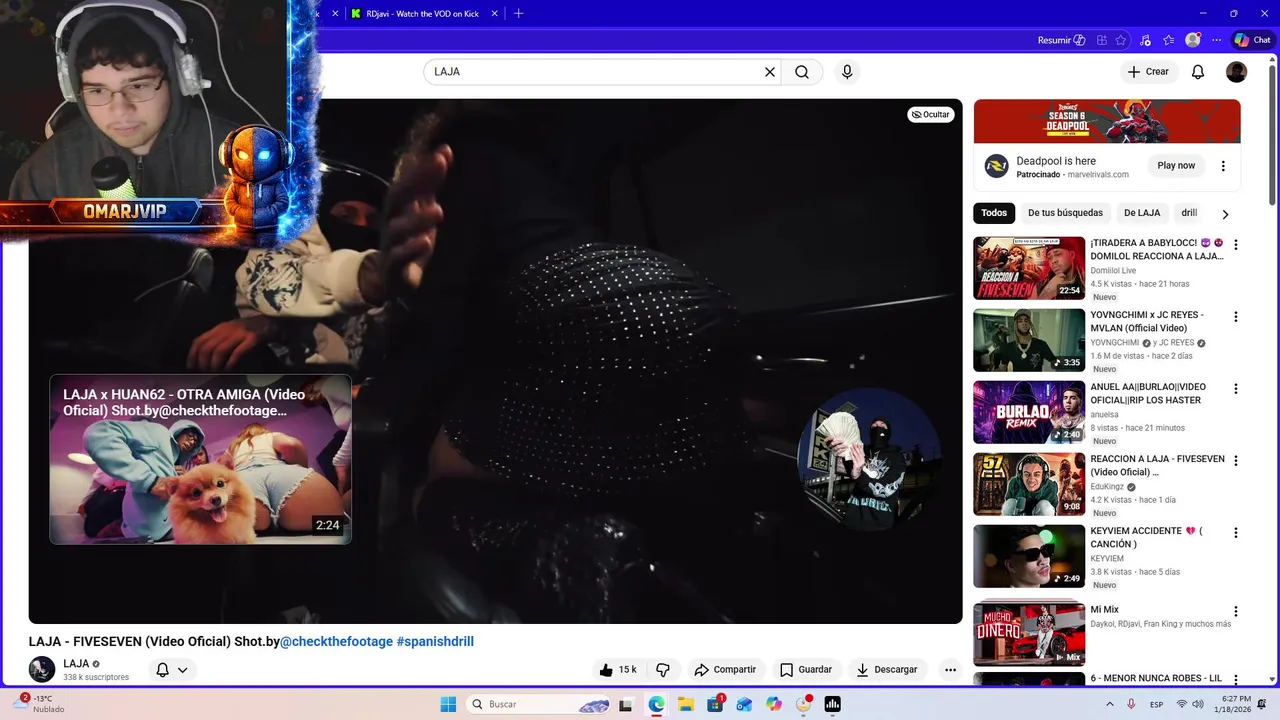Image resolution: width=1280 pixels, height=720 pixels.
Task: Open the YouTube account avatar menu
Action: (1236, 72)
